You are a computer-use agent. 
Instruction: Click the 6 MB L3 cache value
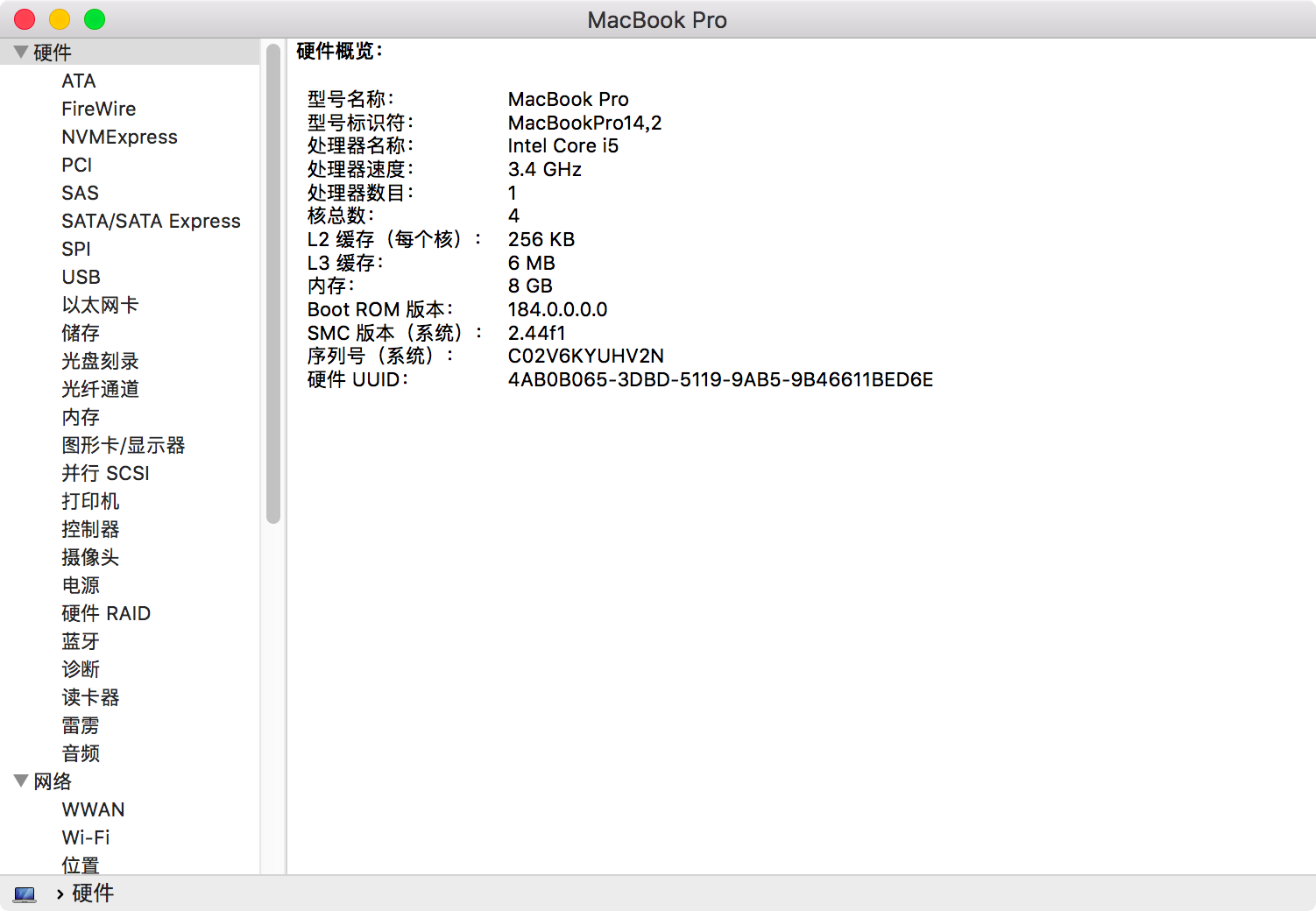(x=532, y=263)
